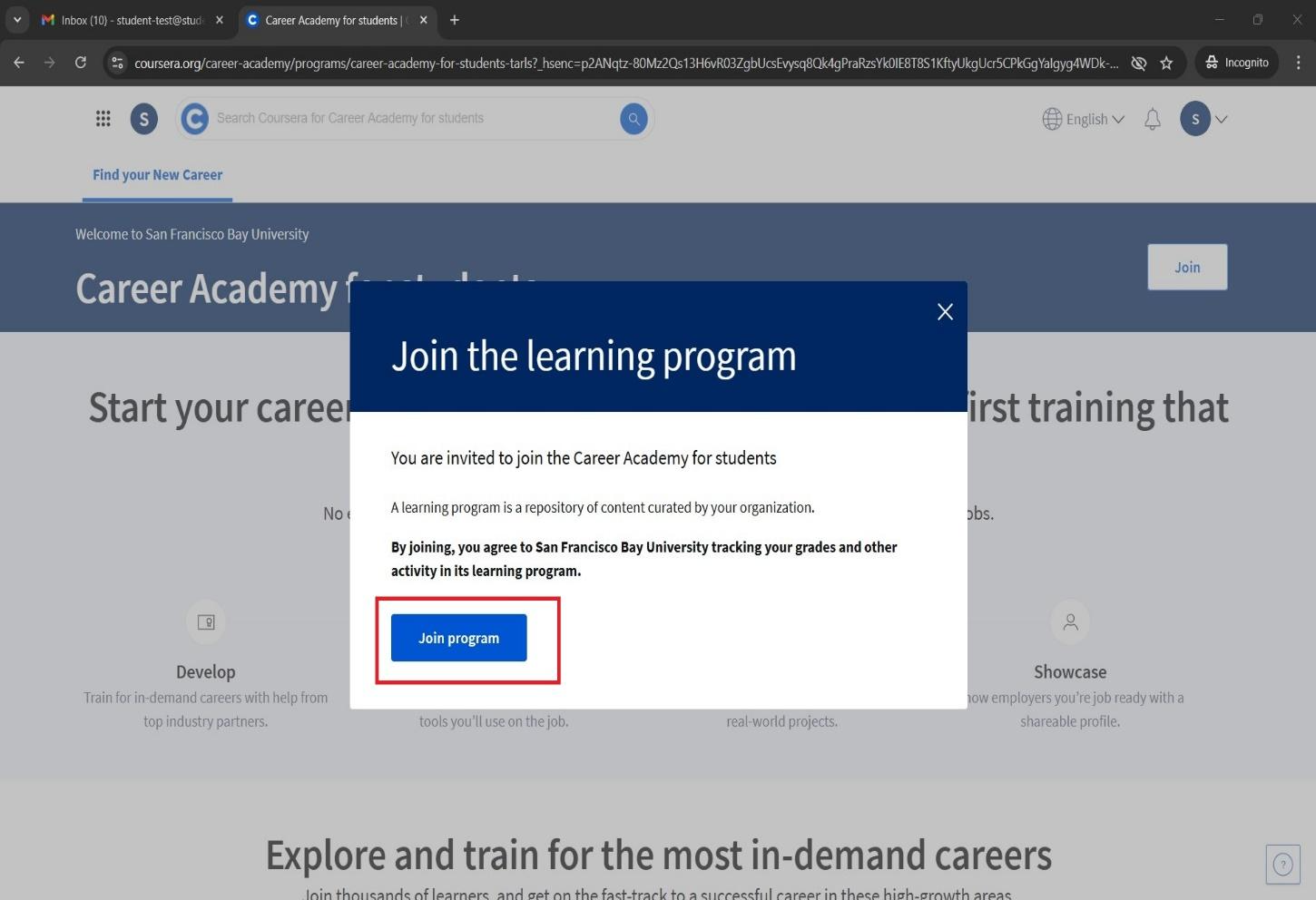The image size is (1316, 900).
Task: Click the 'Join the learning program' dialog title
Action: 594,356
